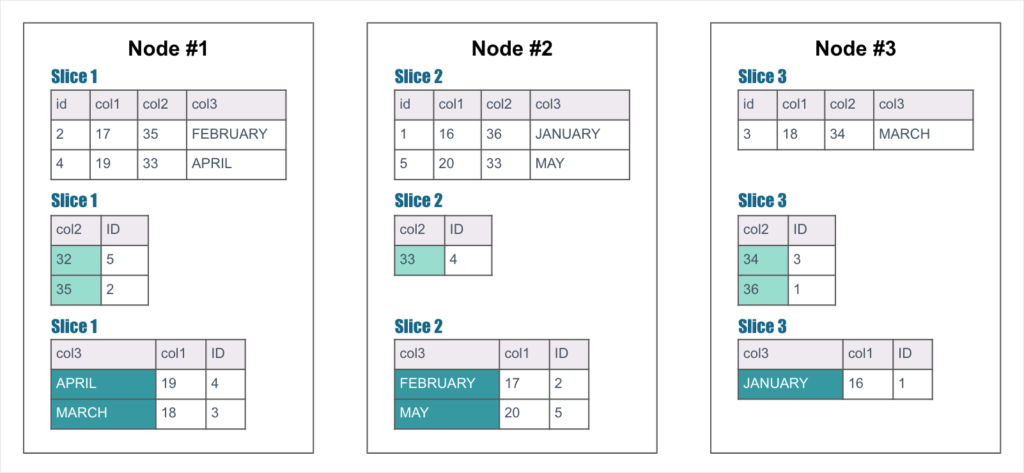Select the teal JANUARY cell in Node #3
Viewport: 1024px width, 473px height.
click(x=790, y=383)
